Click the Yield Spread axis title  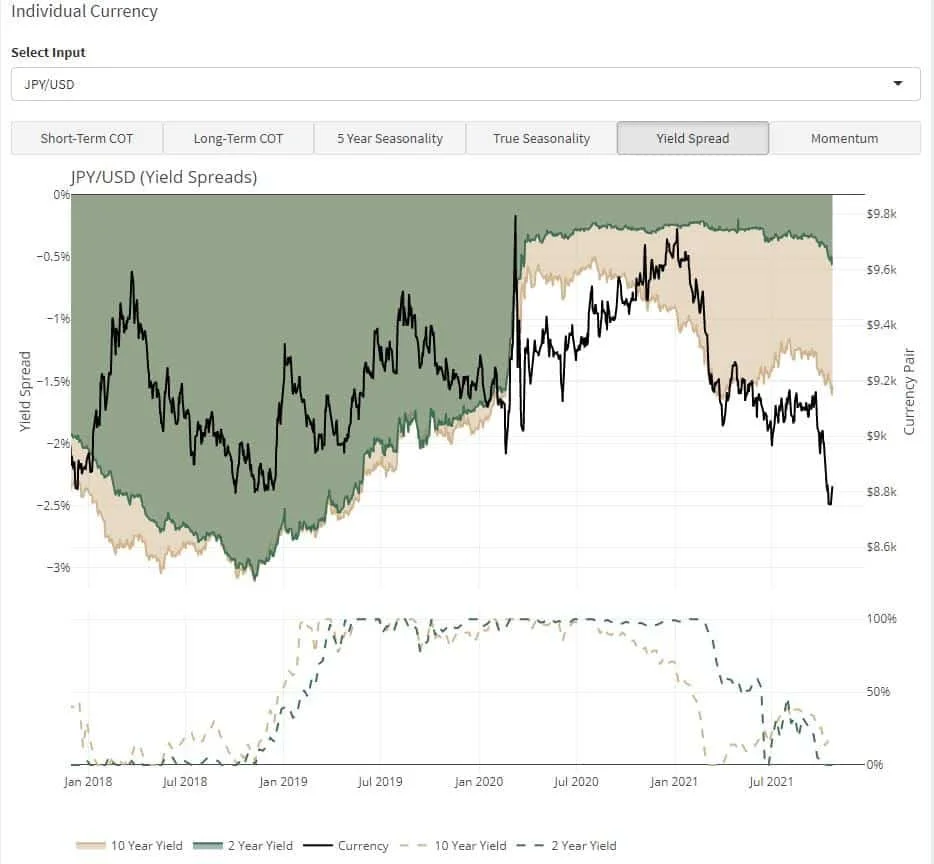coord(24,391)
